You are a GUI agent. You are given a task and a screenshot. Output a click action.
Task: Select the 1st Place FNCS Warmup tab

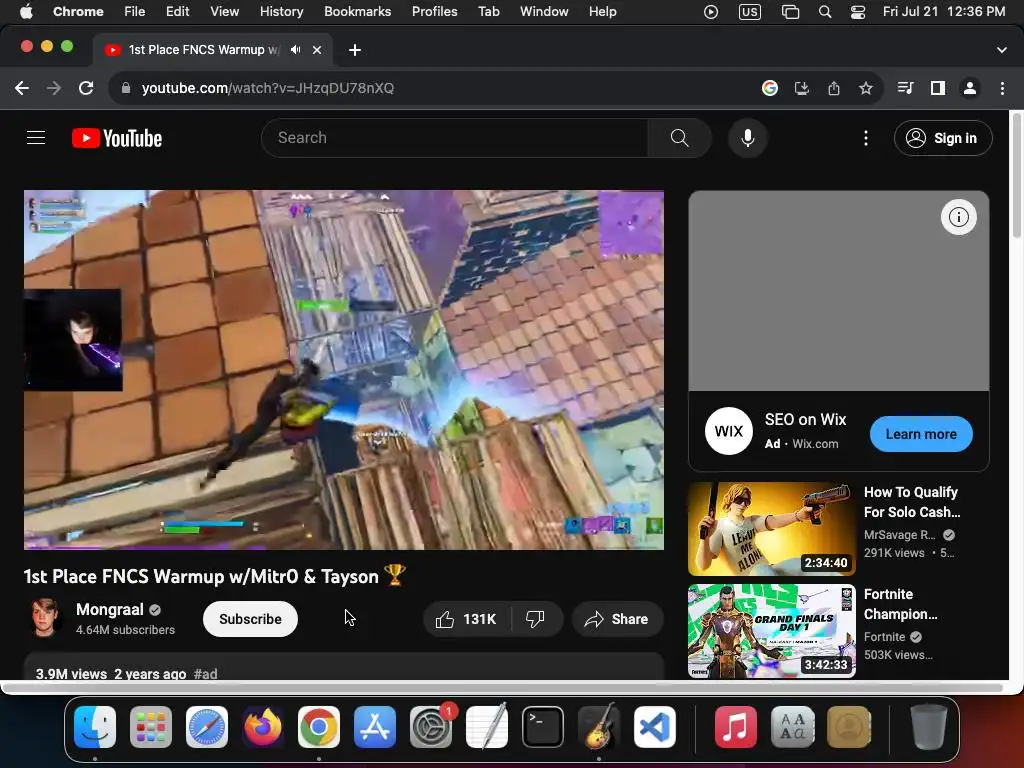[204, 50]
